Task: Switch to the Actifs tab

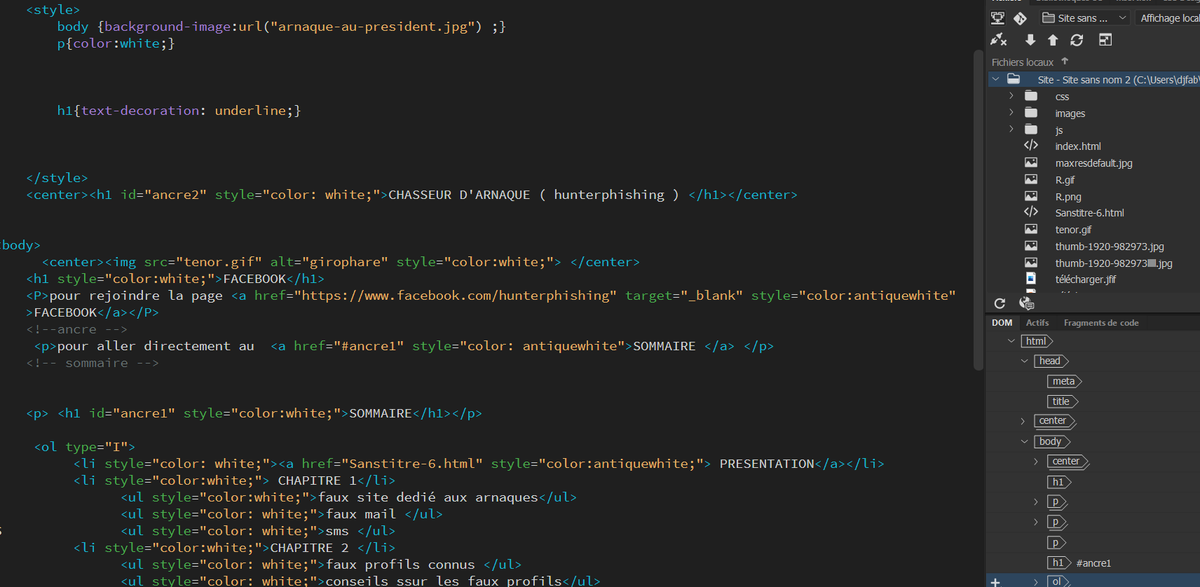Action: point(1037,323)
